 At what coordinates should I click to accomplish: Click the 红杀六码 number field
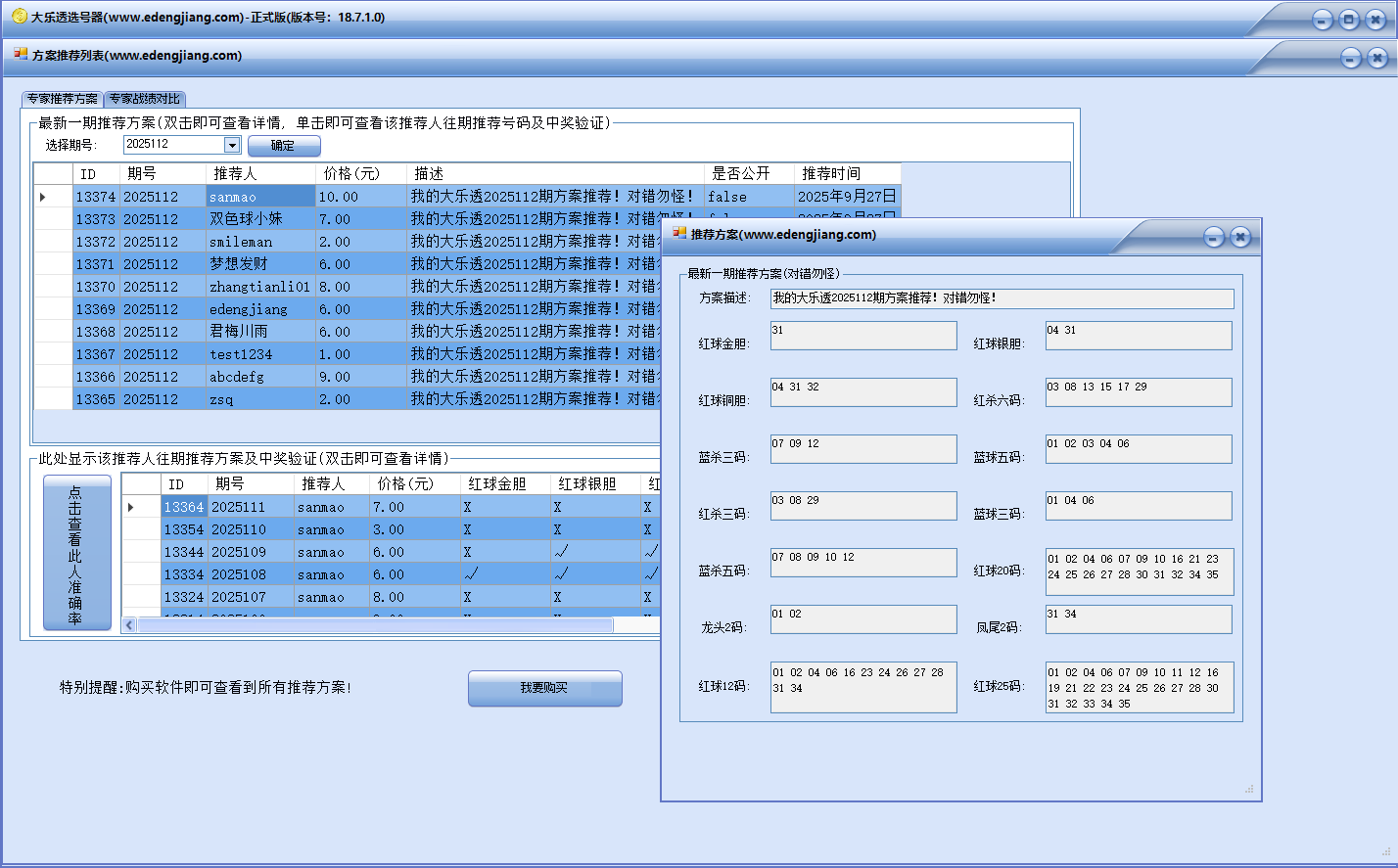pos(1138,392)
